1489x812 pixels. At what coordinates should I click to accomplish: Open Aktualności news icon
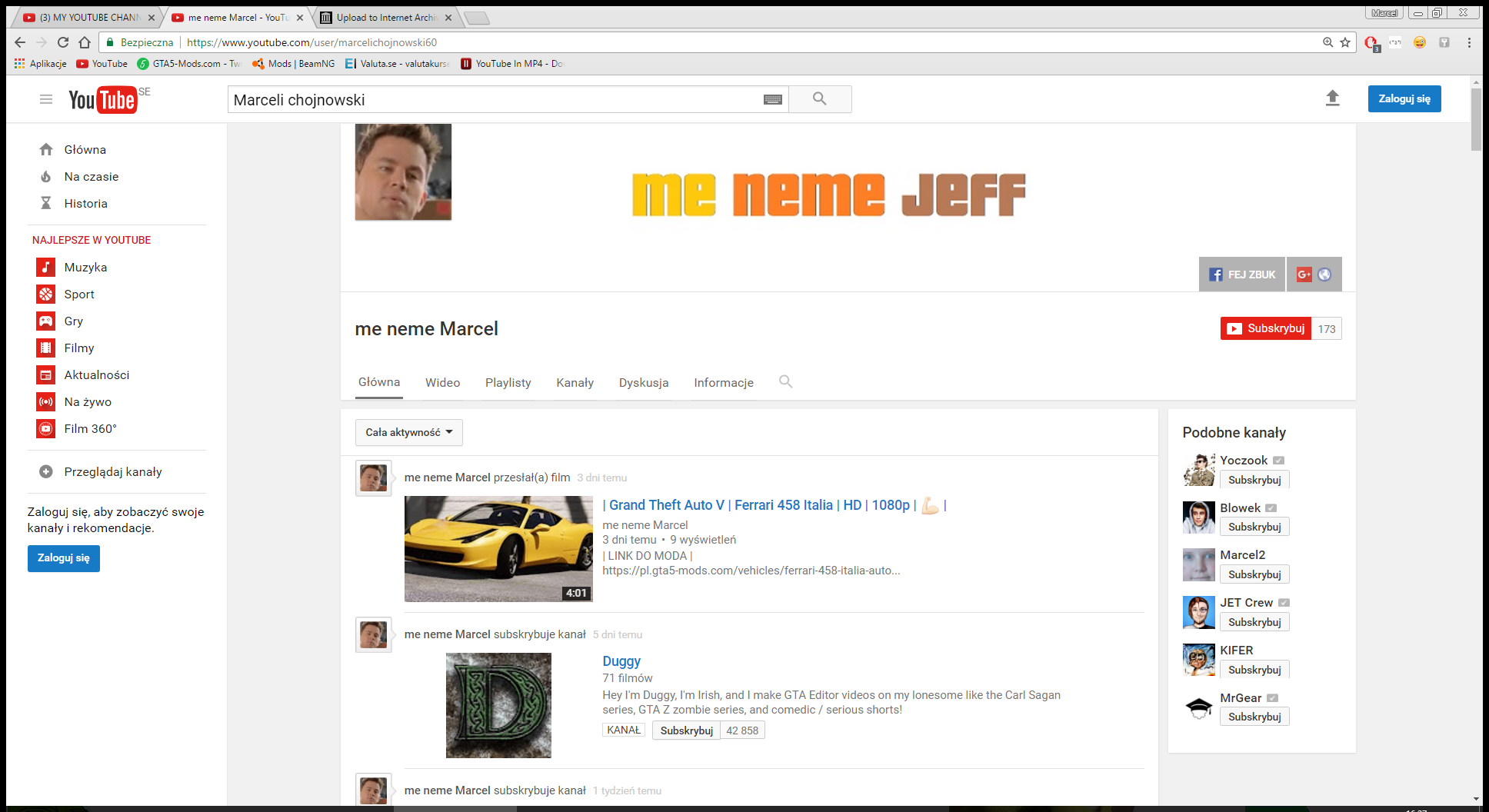click(x=46, y=375)
